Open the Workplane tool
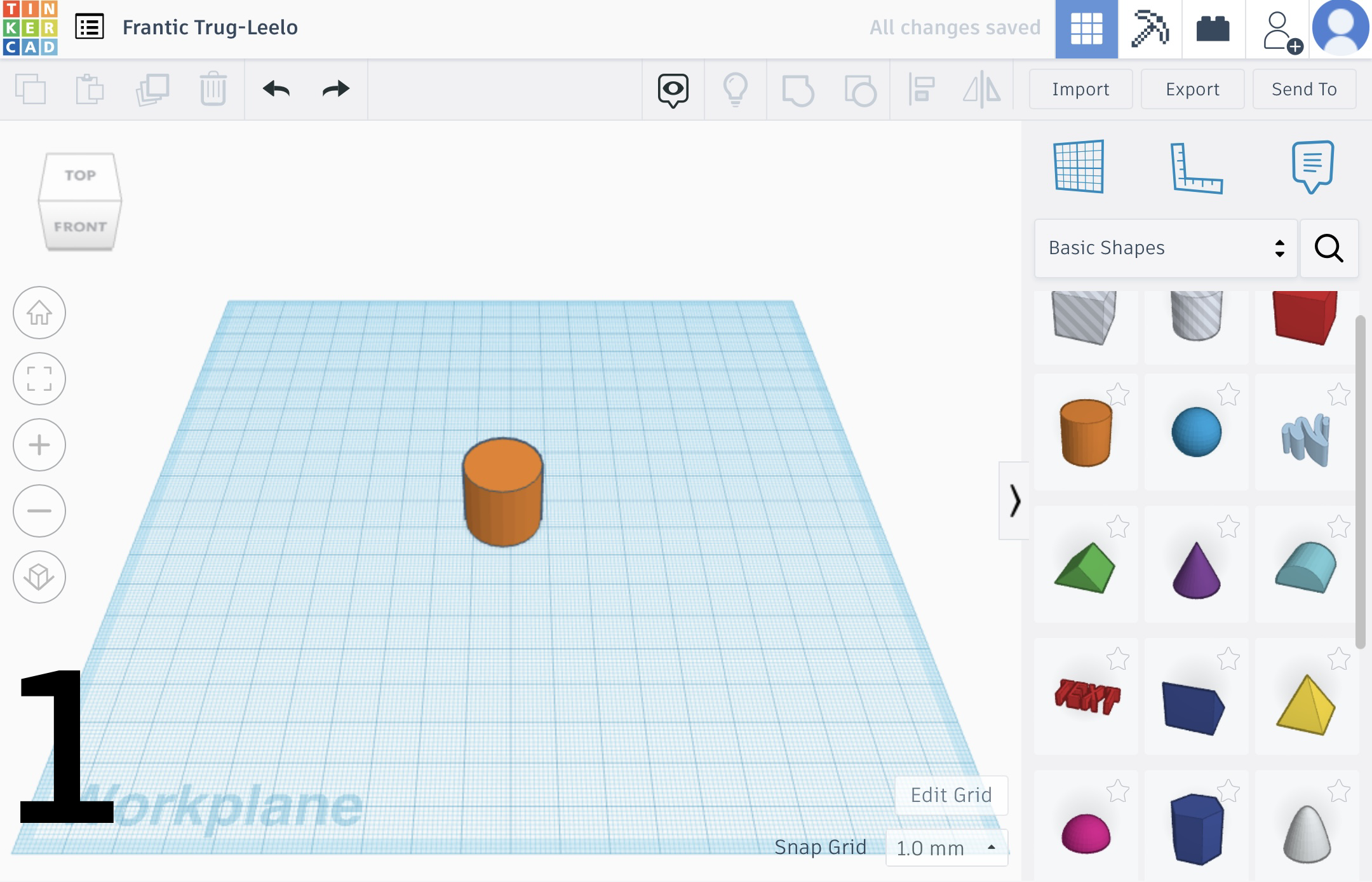Screen dimensions: 1372x882 pyautogui.click(x=1079, y=166)
